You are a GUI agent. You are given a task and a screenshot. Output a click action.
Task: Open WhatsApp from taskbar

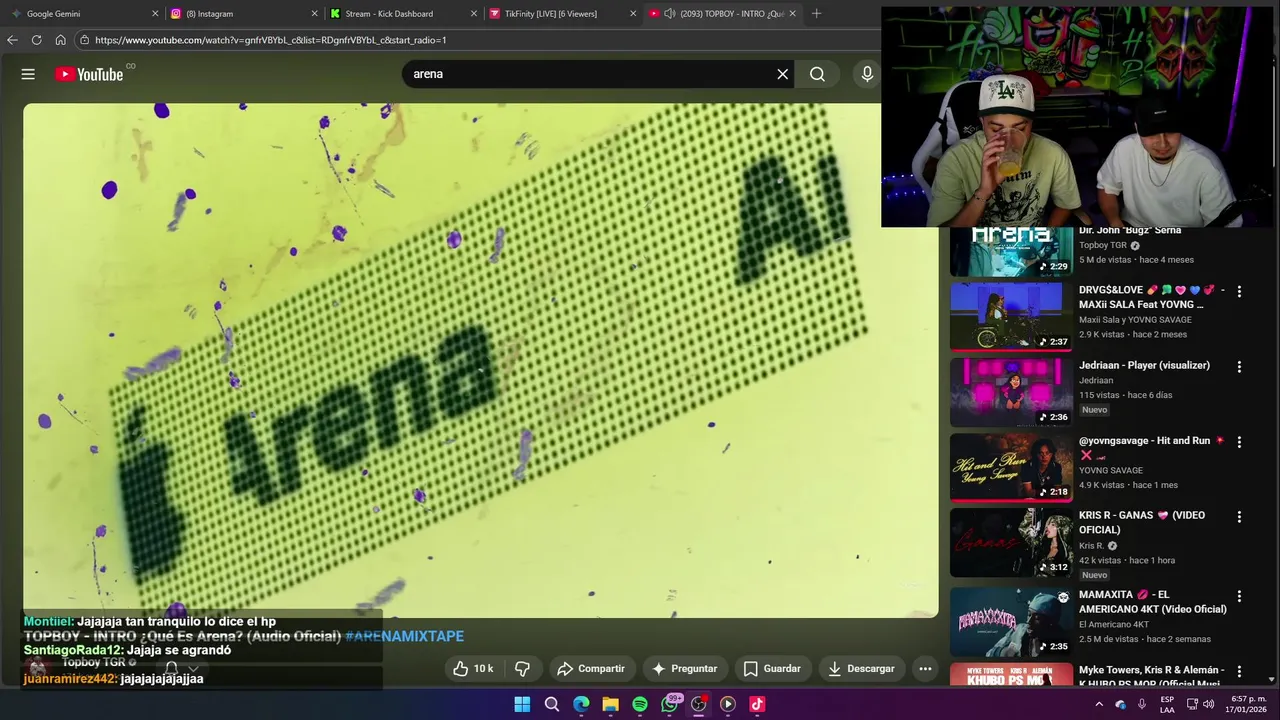point(669,704)
